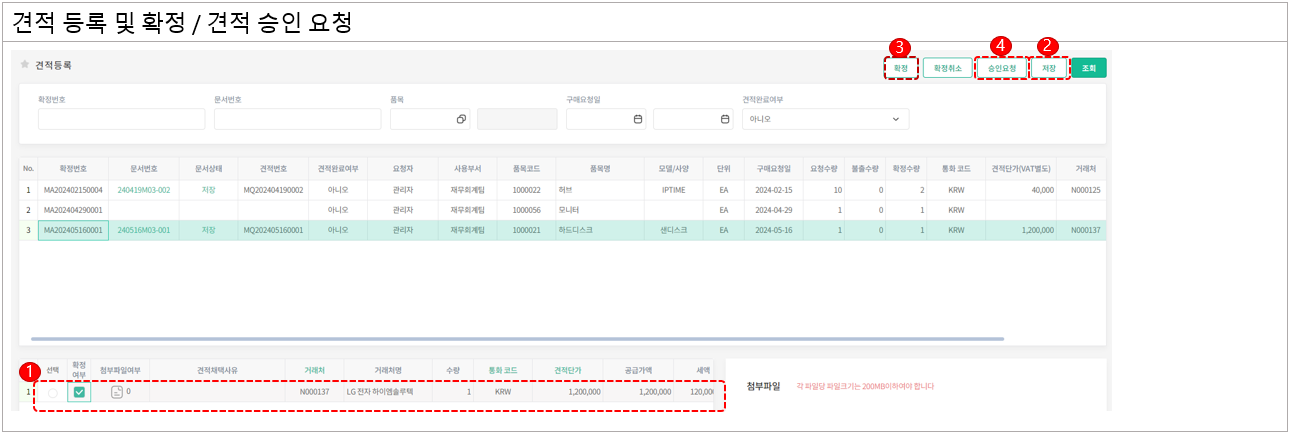
Task: Run search with the 조회 button
Action: tap(1088, 68)
